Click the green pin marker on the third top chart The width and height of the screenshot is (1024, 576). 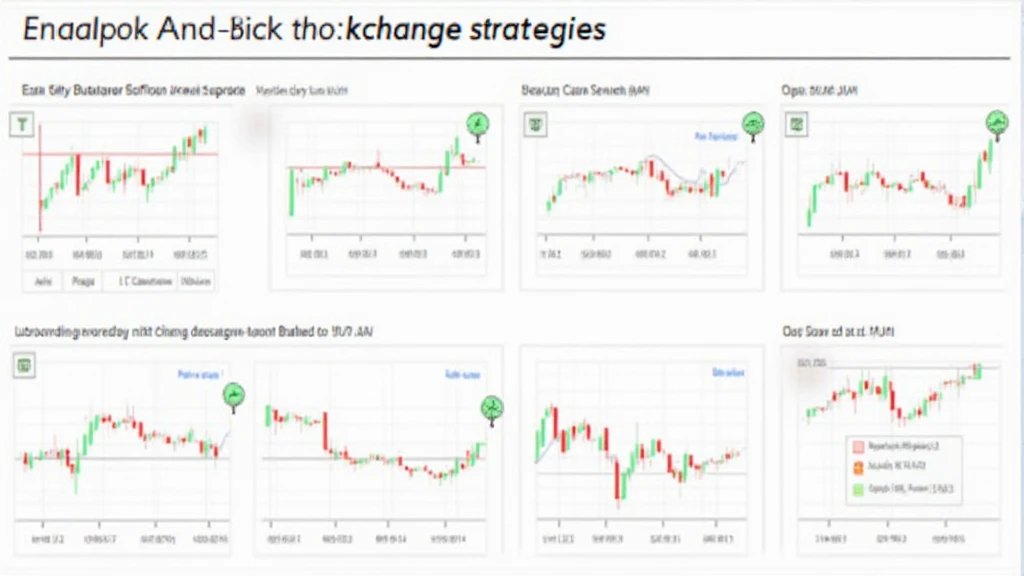coord(754,126)
